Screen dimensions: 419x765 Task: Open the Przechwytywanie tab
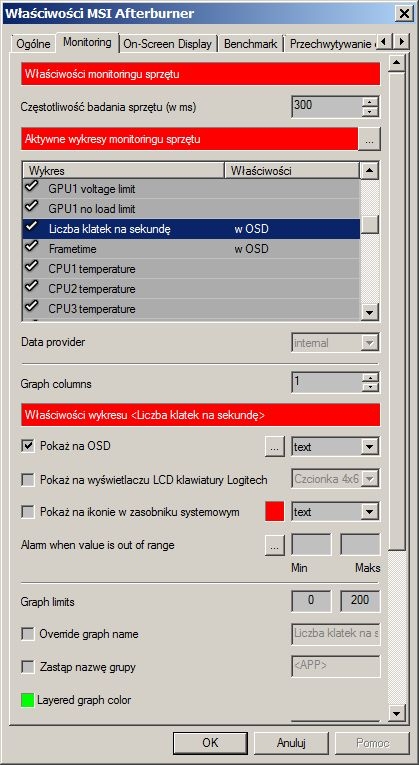(331, 44)
